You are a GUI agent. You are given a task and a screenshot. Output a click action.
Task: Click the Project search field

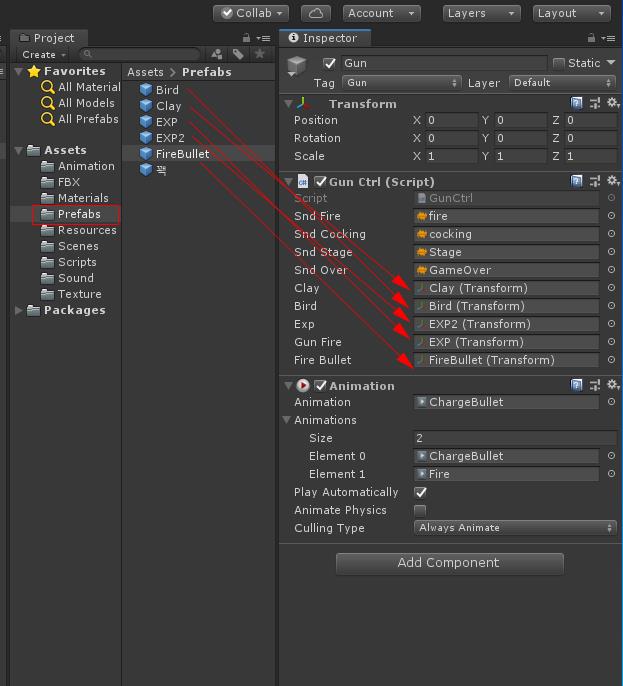[140, 54]
